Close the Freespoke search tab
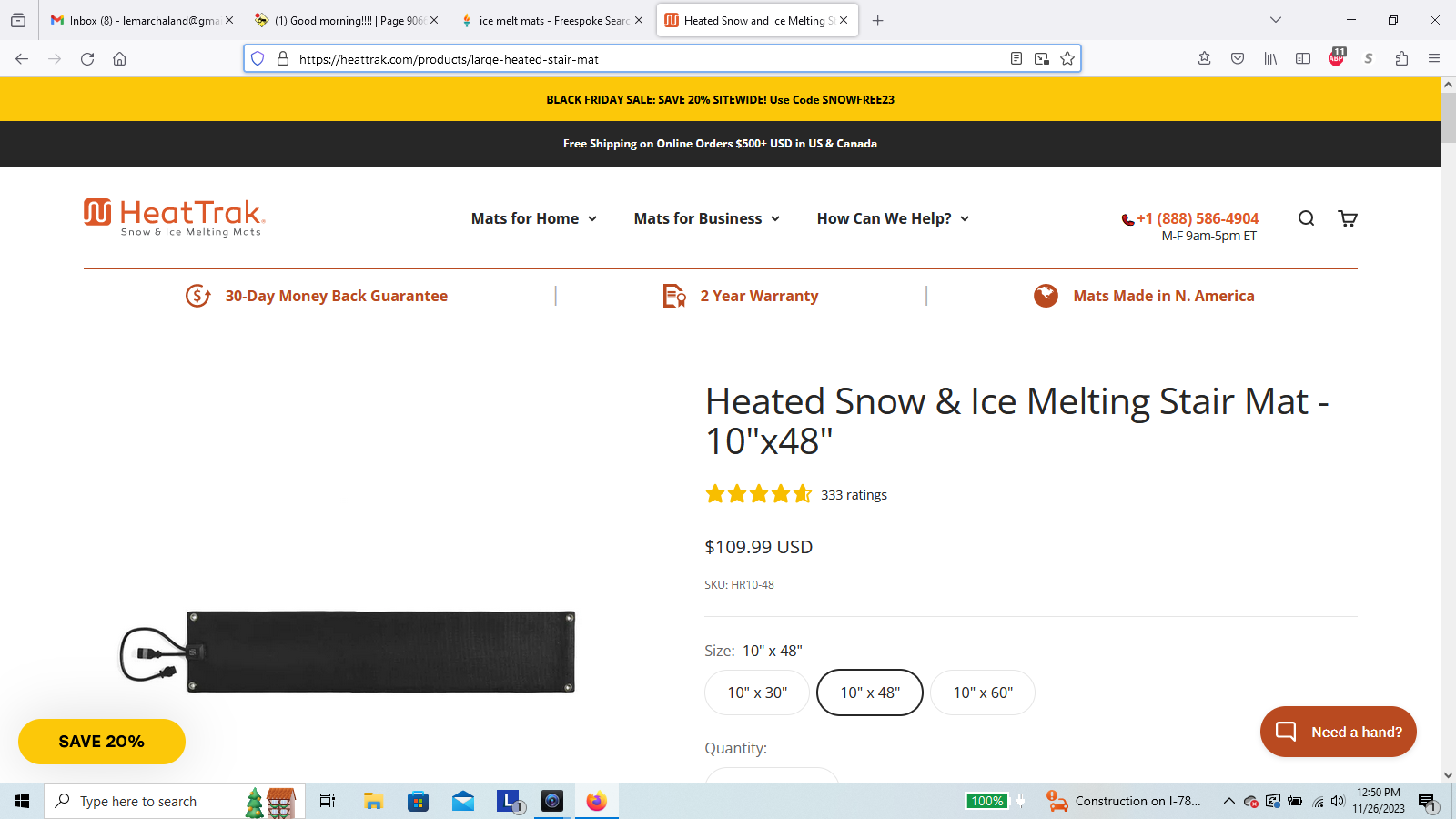 tap(639, 20)
